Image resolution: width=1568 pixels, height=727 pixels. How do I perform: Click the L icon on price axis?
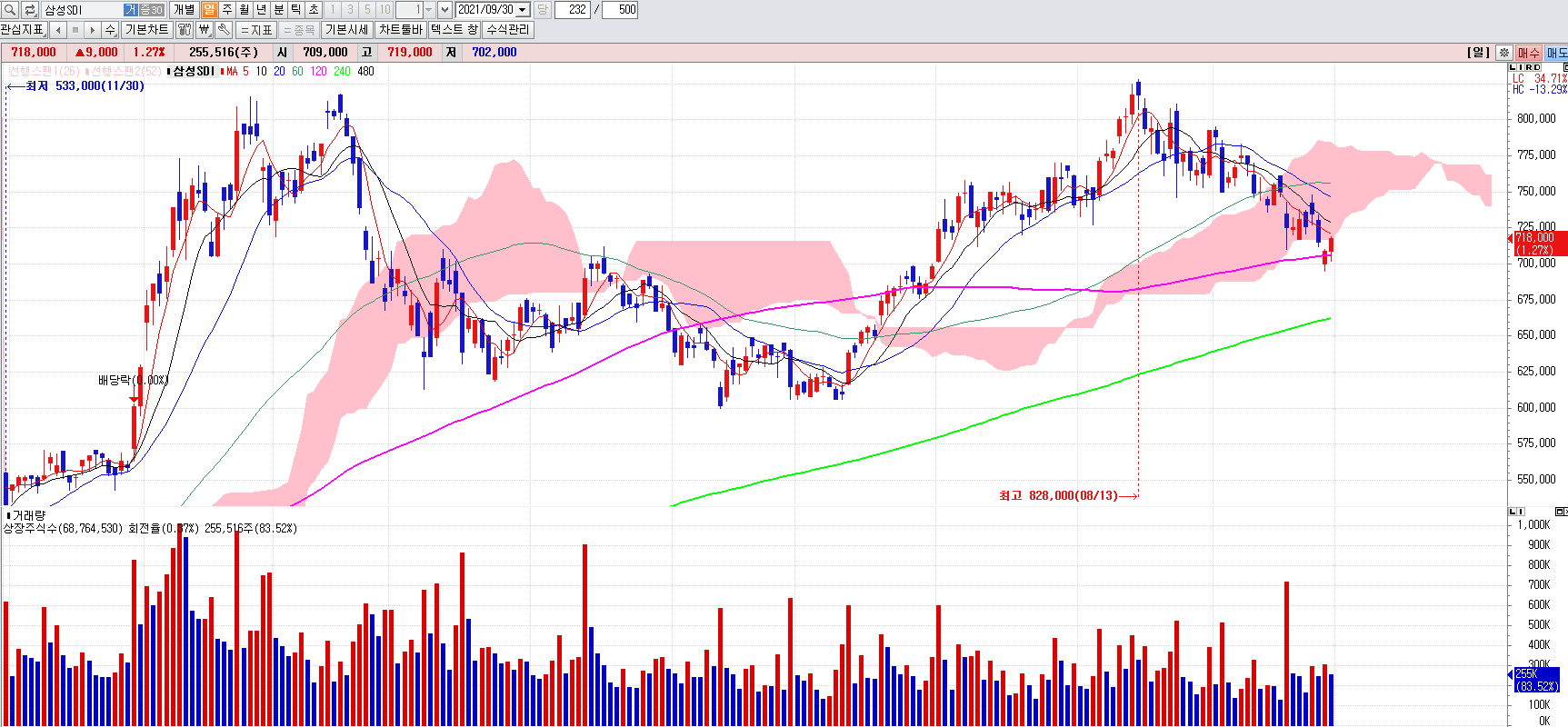pos(1513,67)
